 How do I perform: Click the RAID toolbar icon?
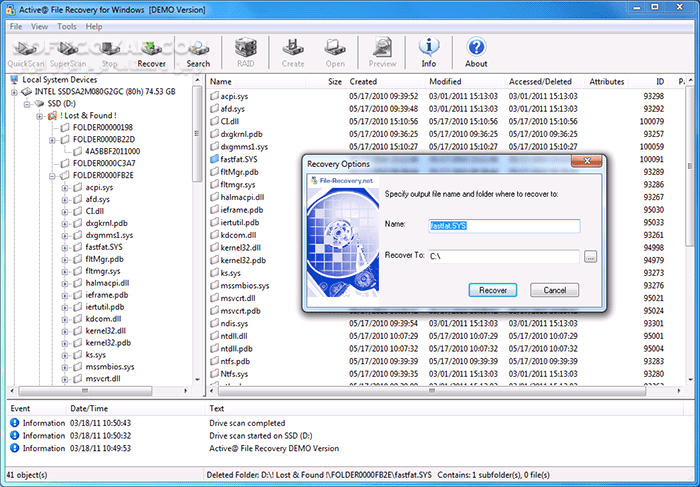tap(244, 52)
